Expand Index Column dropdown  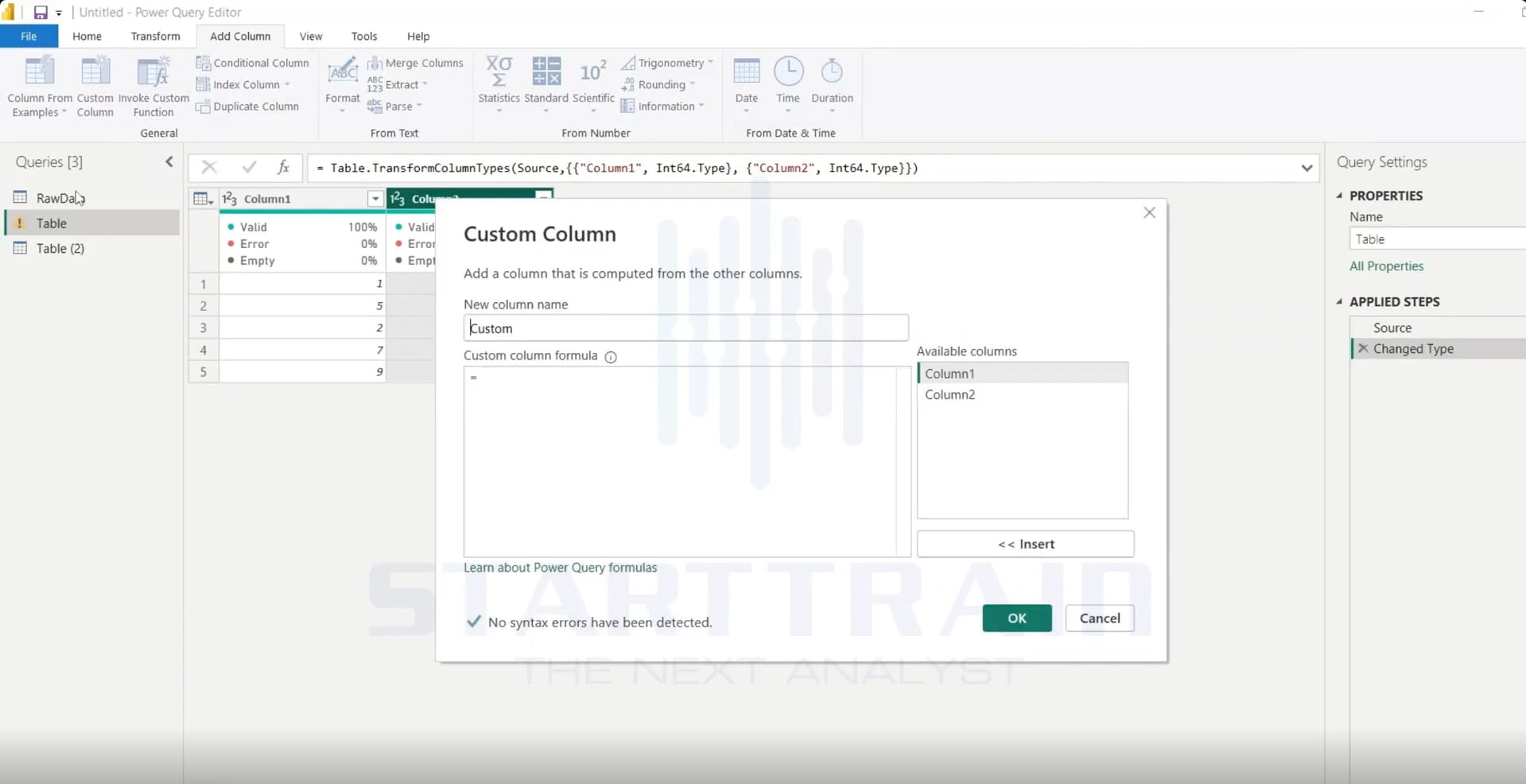(x=287, y=85)
